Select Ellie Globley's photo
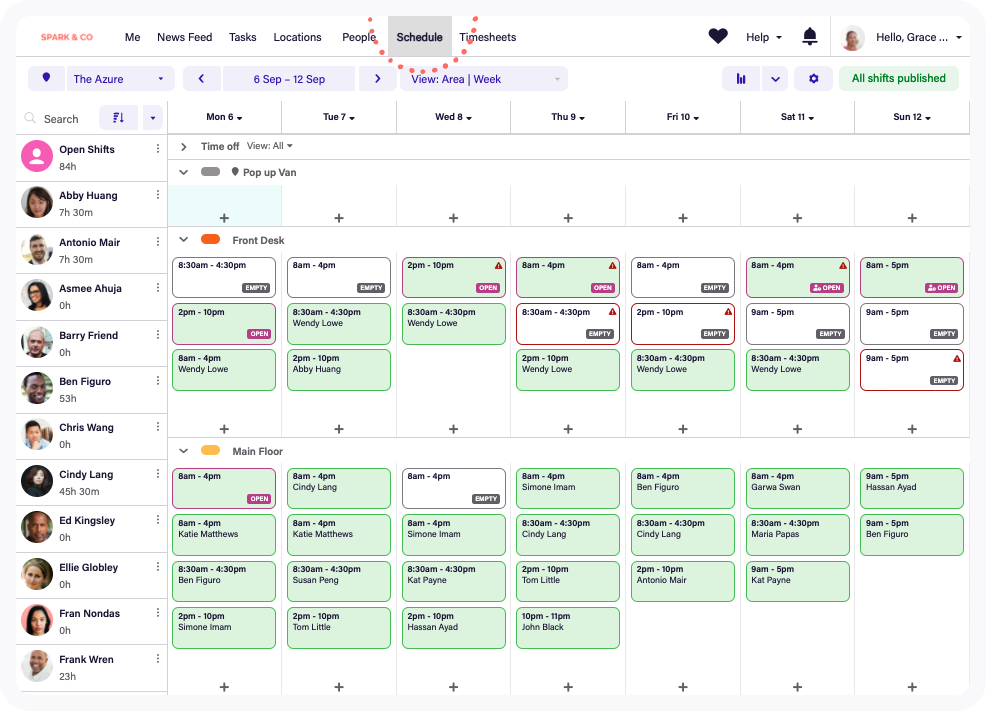Viewport: 986px width, 711px height. (37, 574)
